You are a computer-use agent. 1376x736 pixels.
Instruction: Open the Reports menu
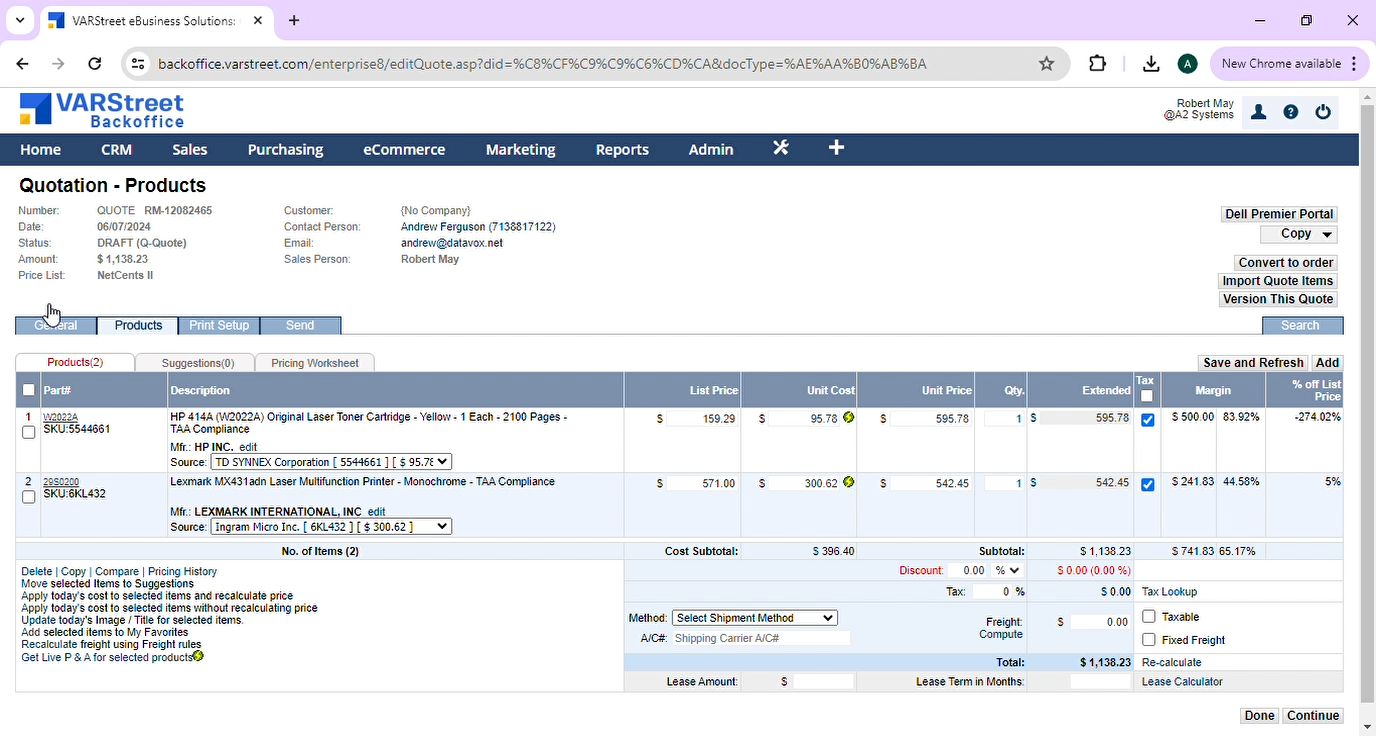pyautogui.click(x=622, y=149)
